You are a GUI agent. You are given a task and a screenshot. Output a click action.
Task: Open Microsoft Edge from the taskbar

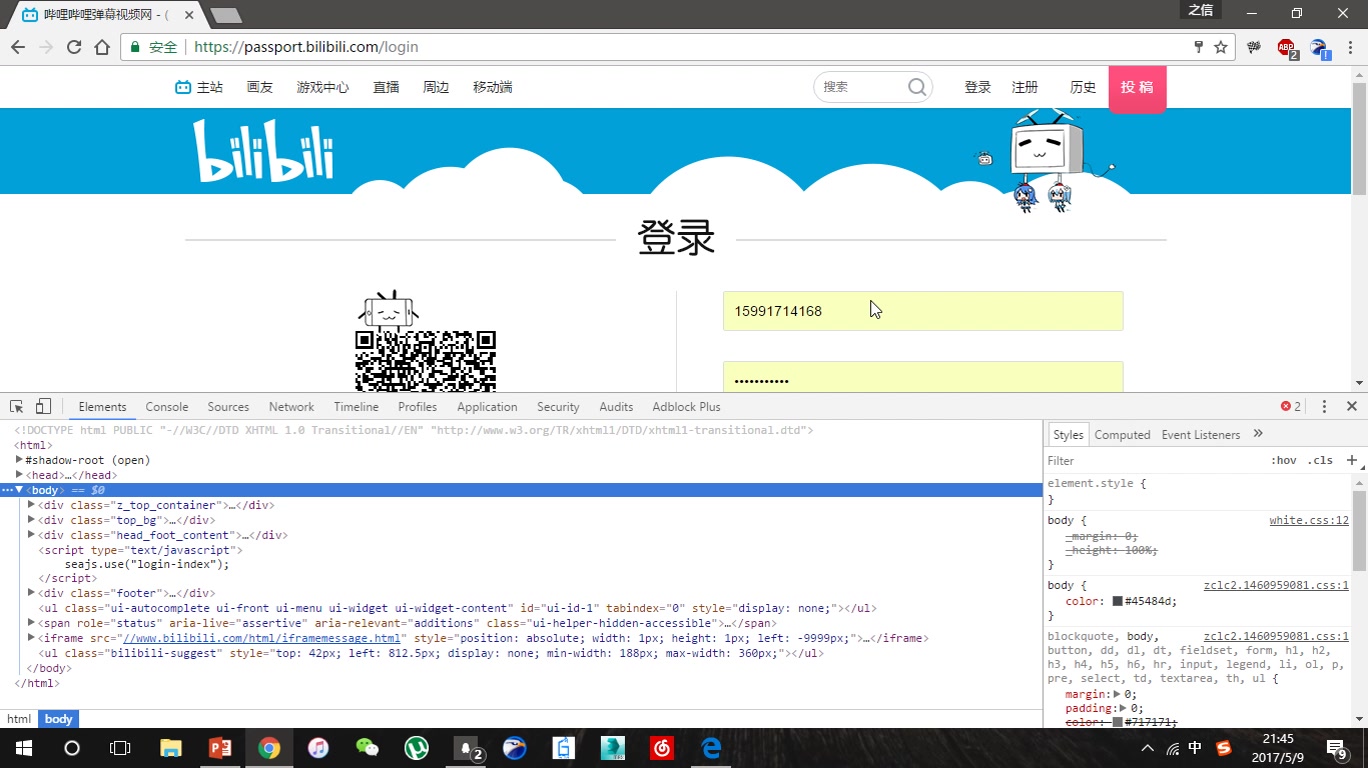click(x=711, y=748)
